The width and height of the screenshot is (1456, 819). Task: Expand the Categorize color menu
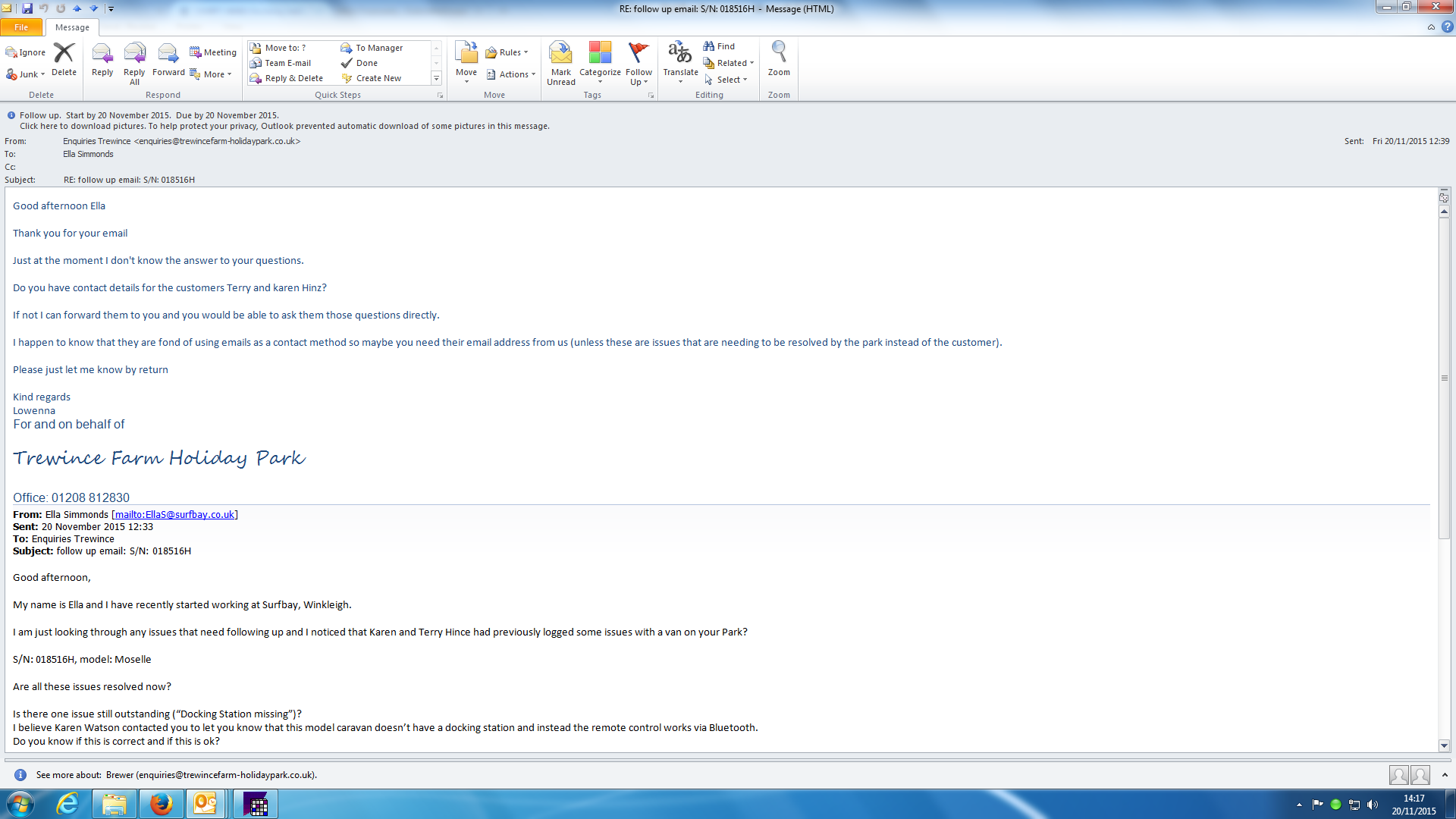coord(600,62)
